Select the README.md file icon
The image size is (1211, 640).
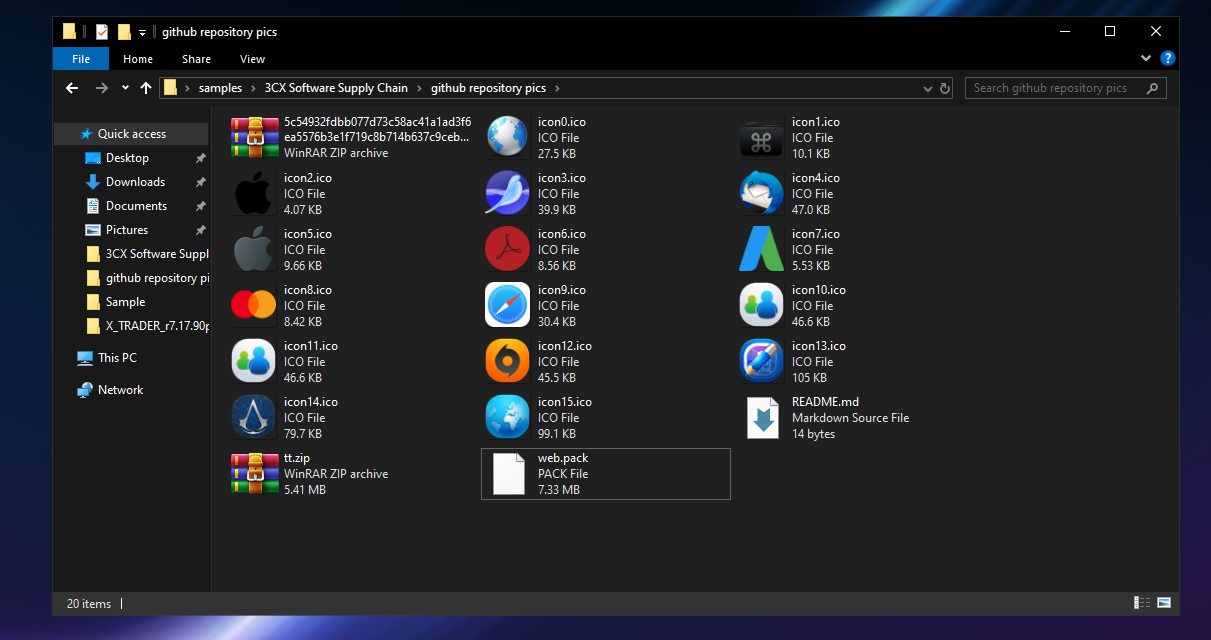pos(761,418)
